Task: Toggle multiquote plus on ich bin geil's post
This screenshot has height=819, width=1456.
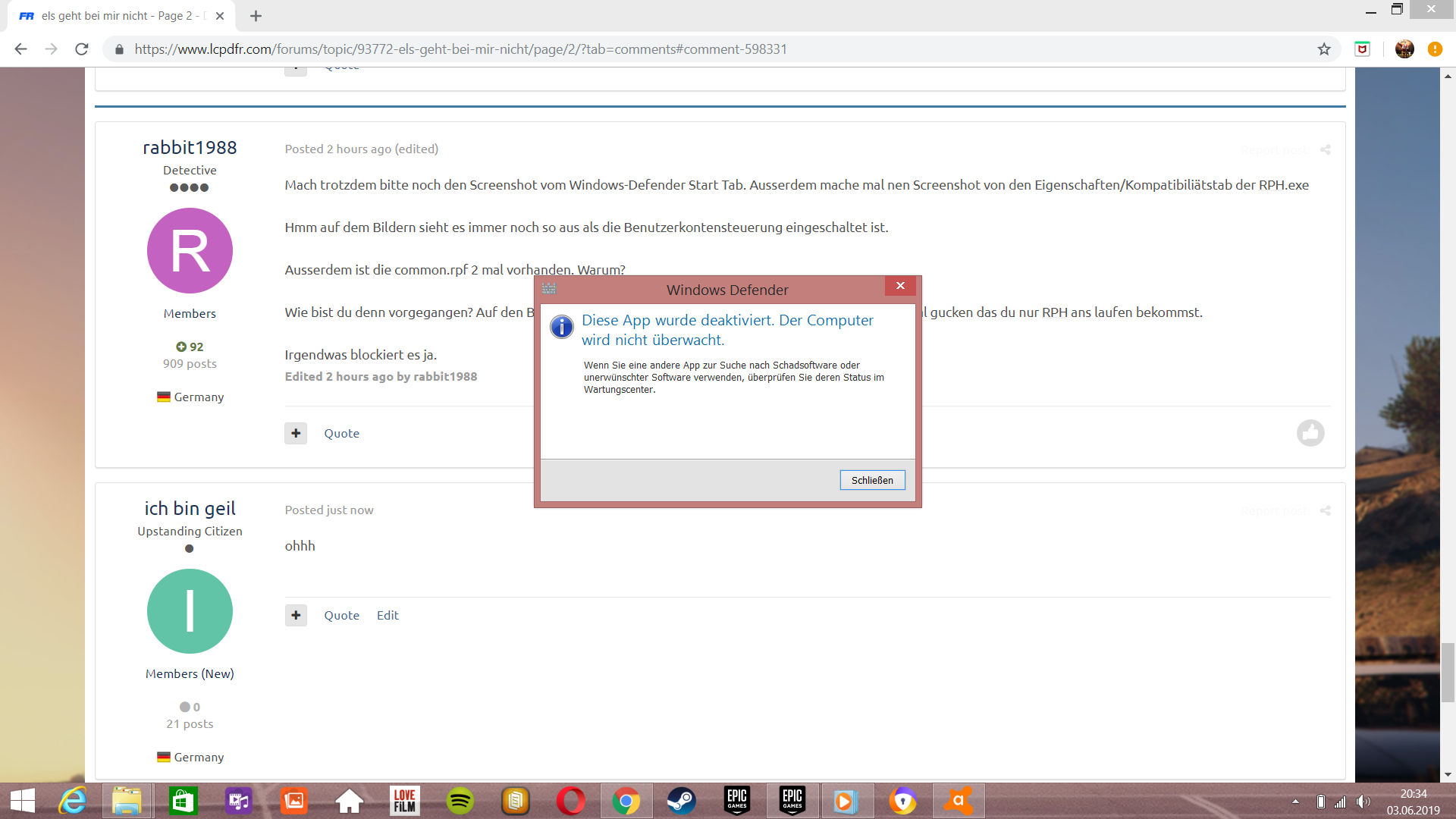Action: [x=296, y=615]
